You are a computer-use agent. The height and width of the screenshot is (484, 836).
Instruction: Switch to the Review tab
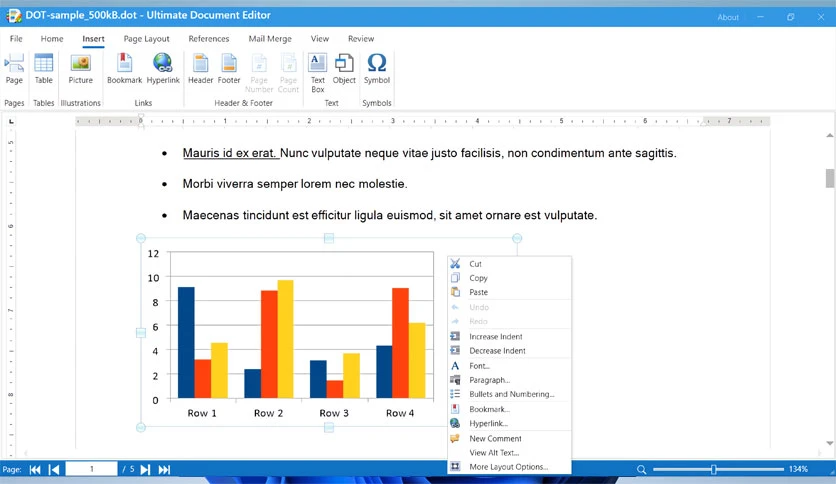361,38
